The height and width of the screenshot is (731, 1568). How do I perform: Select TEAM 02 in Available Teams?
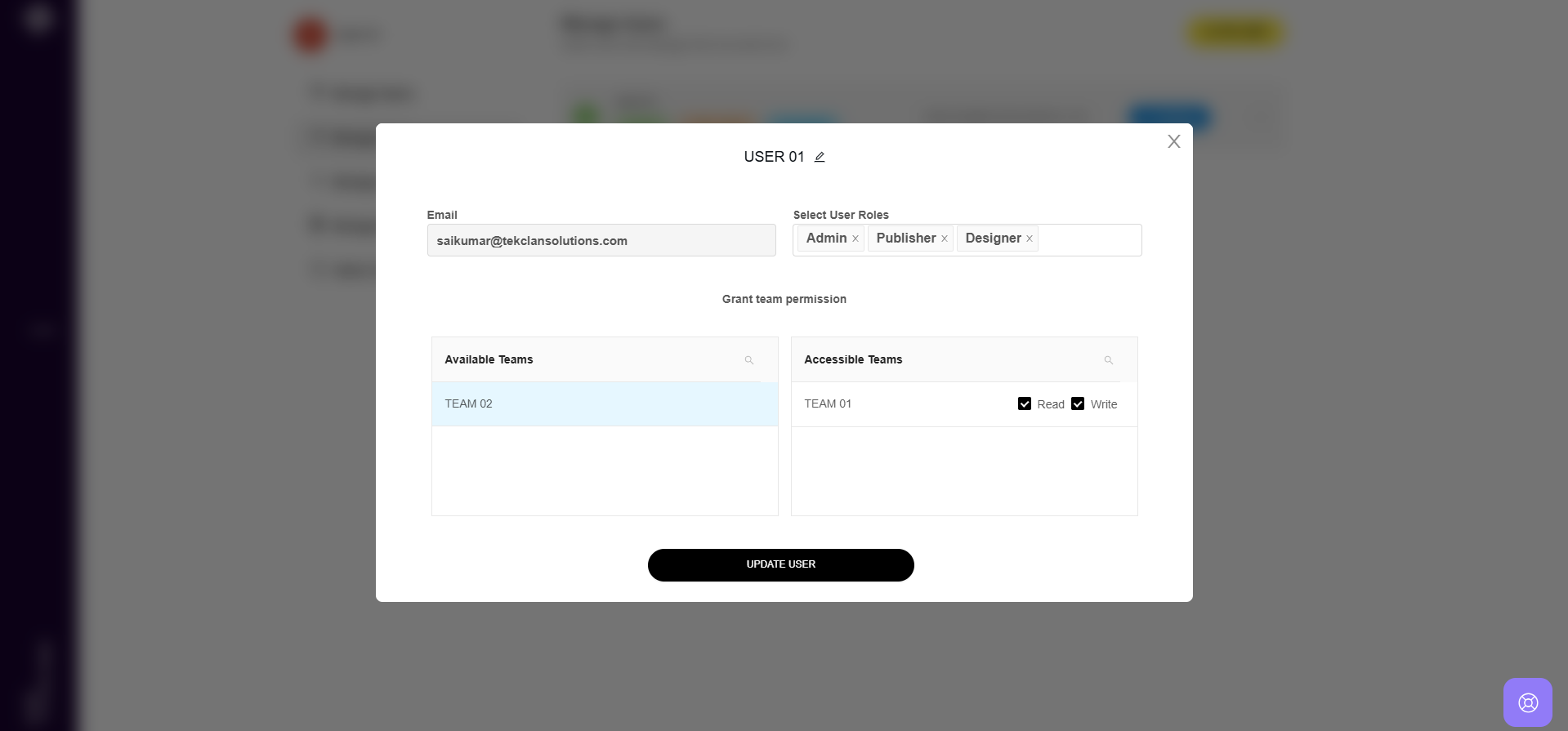click(x=604, y=403)
